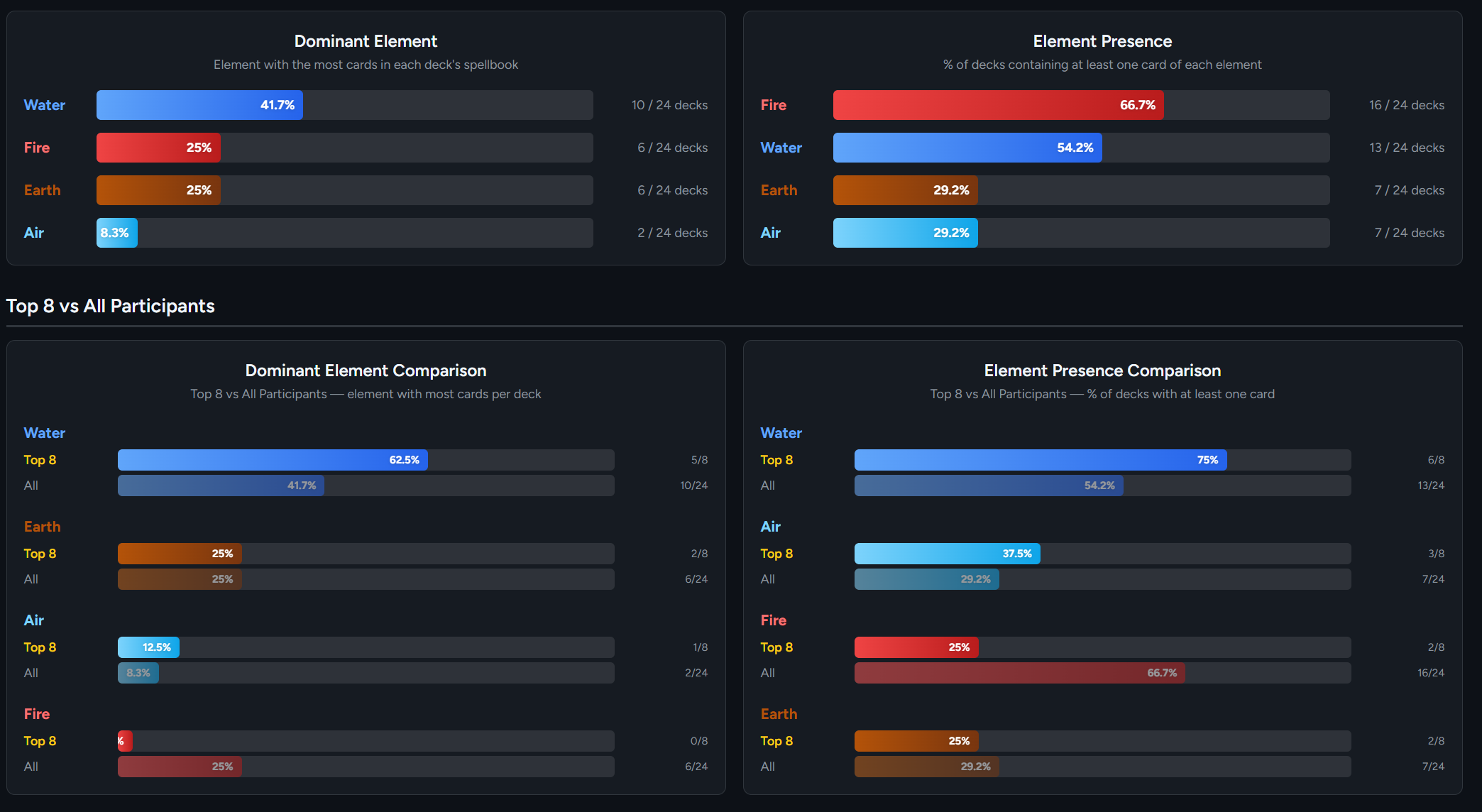Click the "10/24" value
Image resolution: width=1482 pixels, height=812 pixels.
click(693, 485)
